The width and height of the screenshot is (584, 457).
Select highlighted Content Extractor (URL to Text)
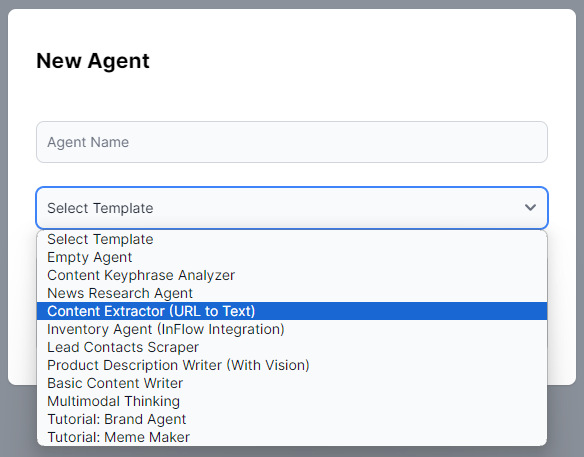[x=292, y=311]
